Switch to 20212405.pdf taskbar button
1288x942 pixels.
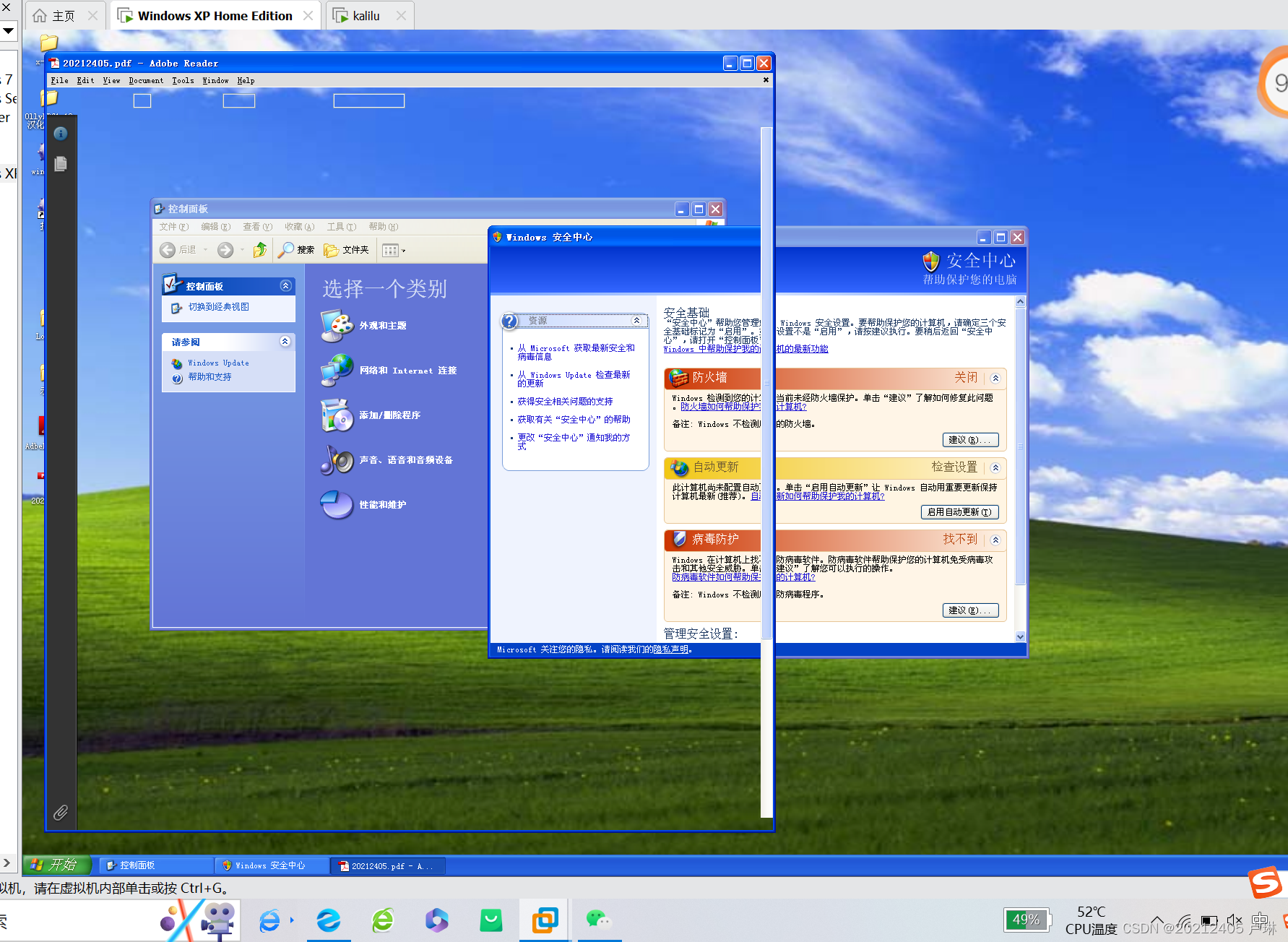(389, 865)
